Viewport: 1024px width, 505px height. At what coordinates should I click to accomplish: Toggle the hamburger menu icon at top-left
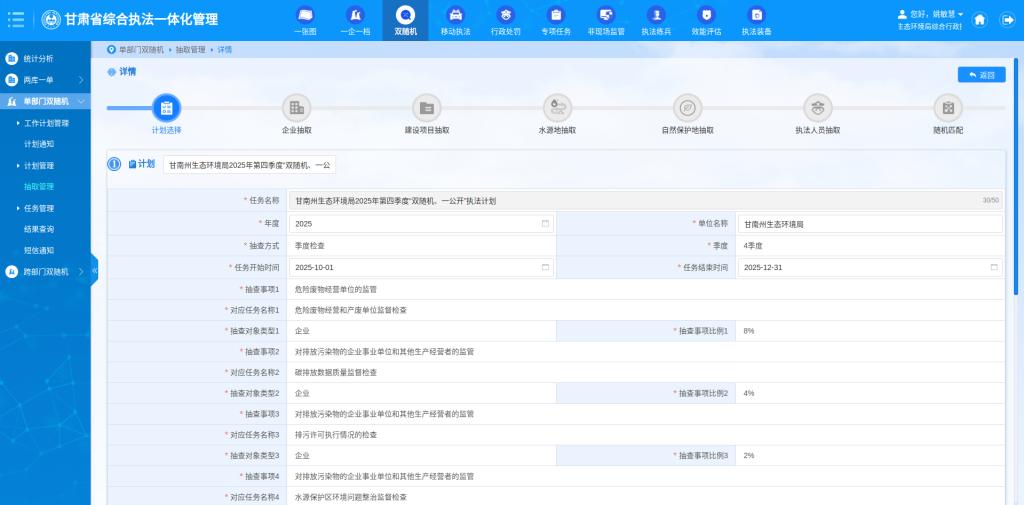[16, 20]
